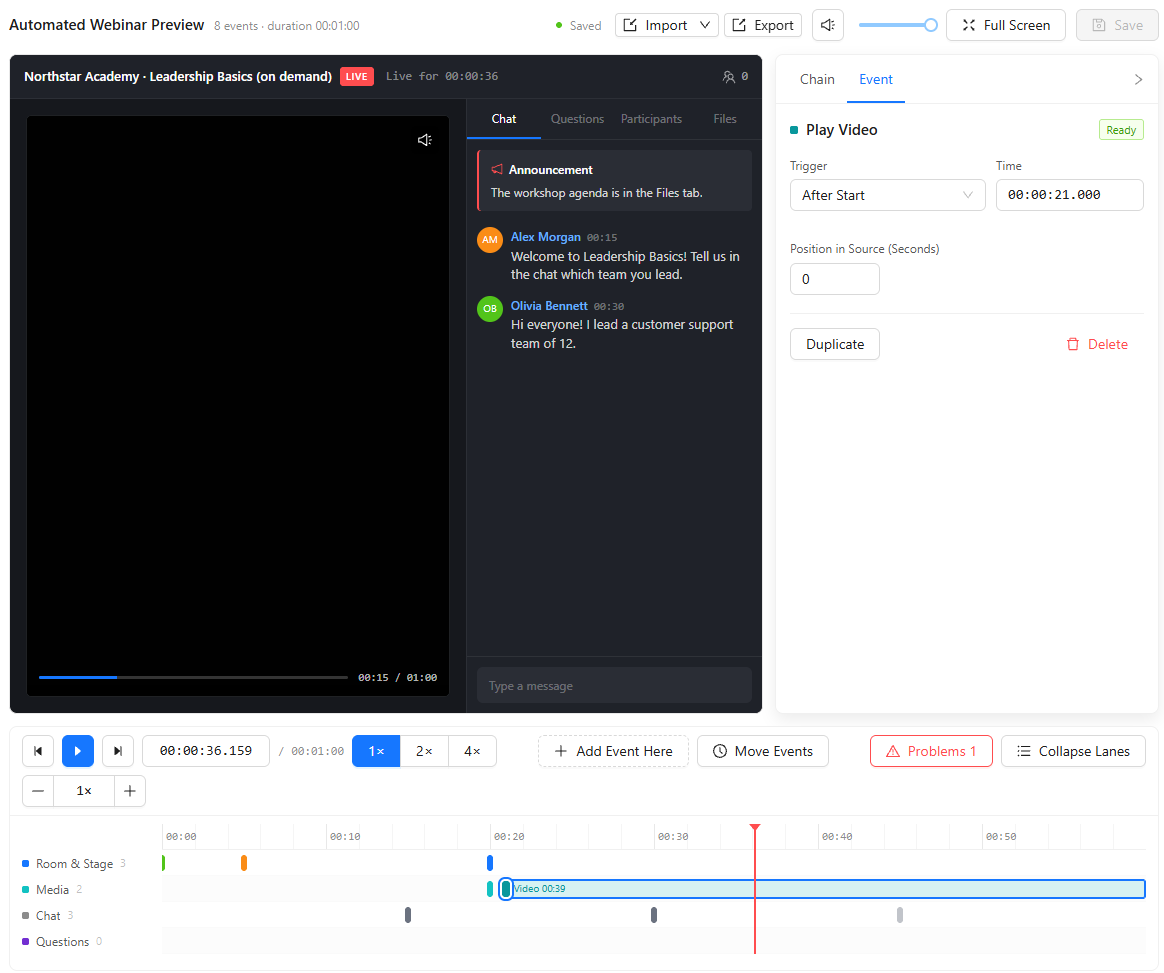Viewport: 1164px width, 973px height.
Task: Select the Event tab
Action: [876, 79]
